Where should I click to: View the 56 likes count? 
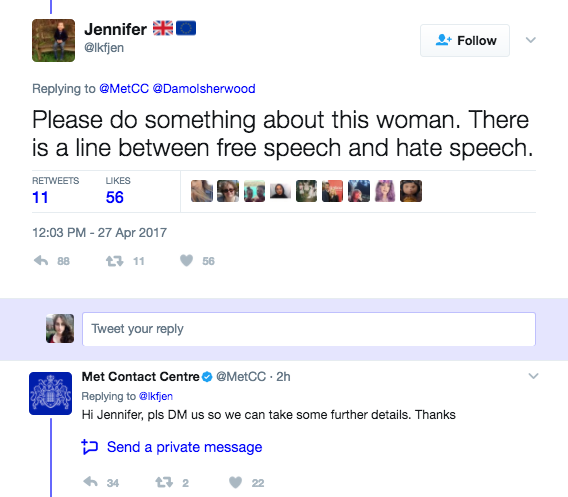114,197
